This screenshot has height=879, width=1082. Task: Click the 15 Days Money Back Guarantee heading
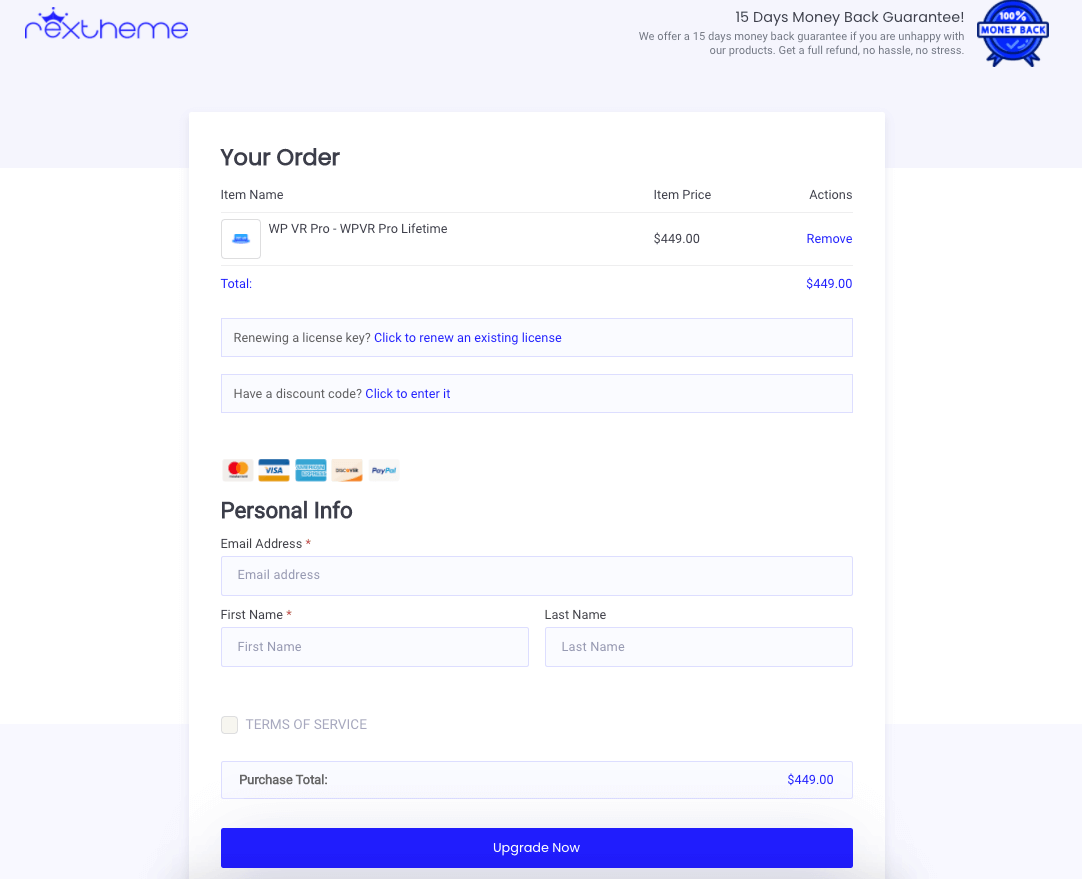click(x=849, y=17)
